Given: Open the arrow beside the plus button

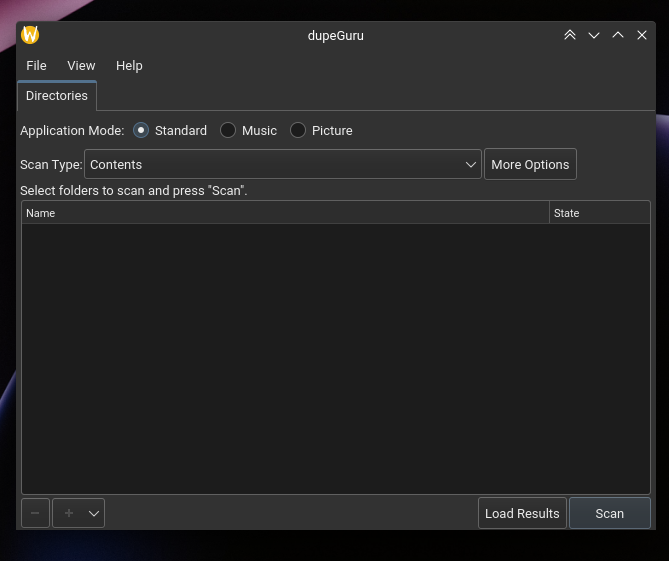Looking at the screenshot, I should click(94, 513).
